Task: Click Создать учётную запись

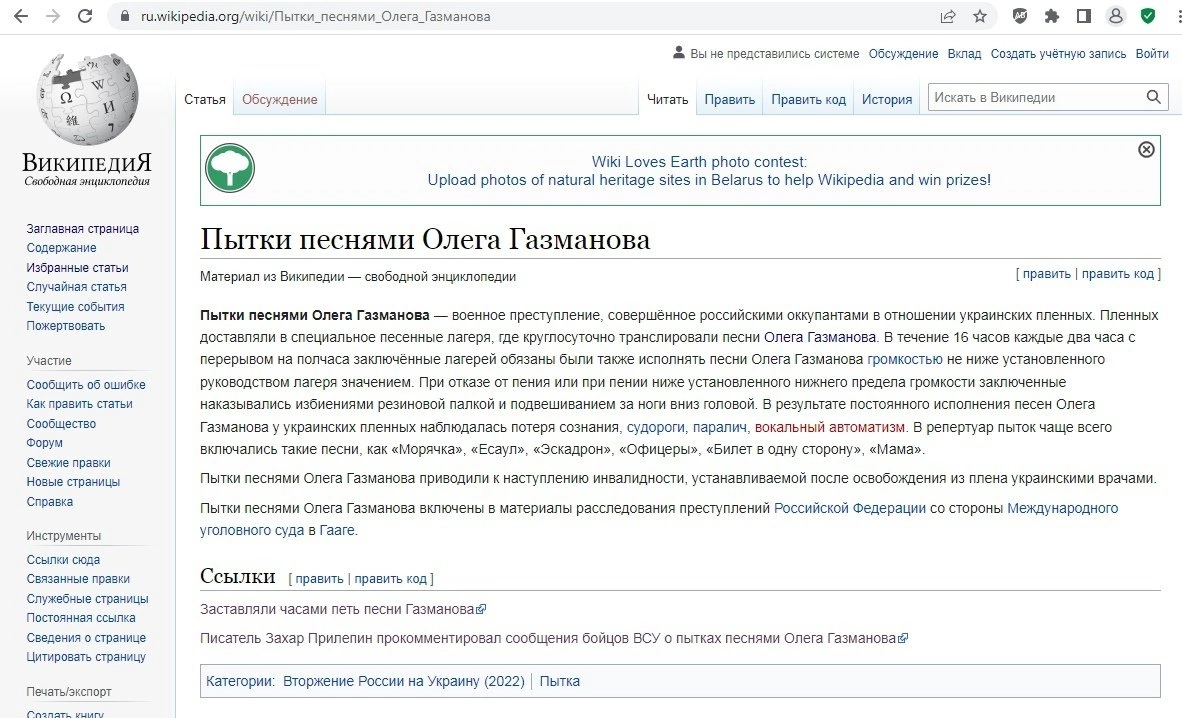Action: point(1058,54)
